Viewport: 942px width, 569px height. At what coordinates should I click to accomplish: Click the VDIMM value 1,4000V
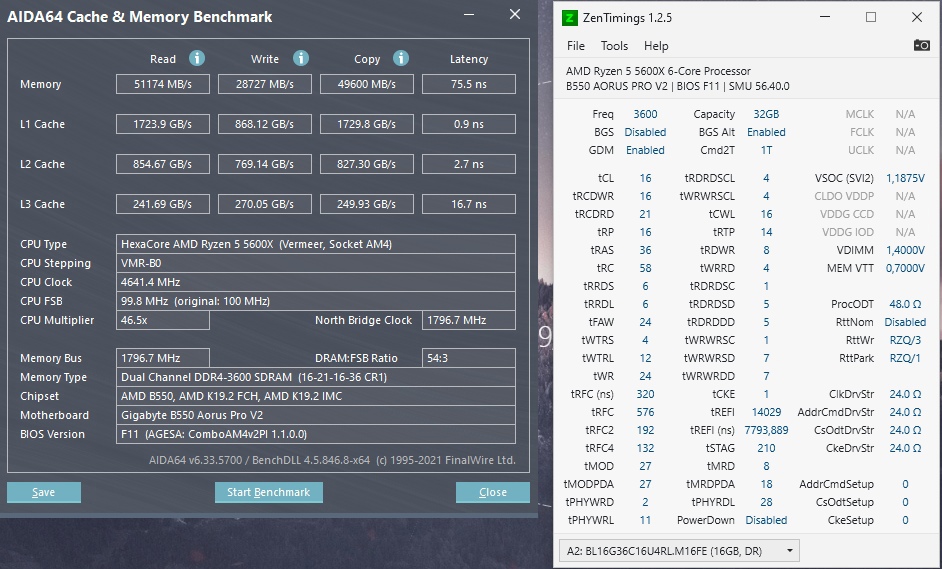(905, 250)
